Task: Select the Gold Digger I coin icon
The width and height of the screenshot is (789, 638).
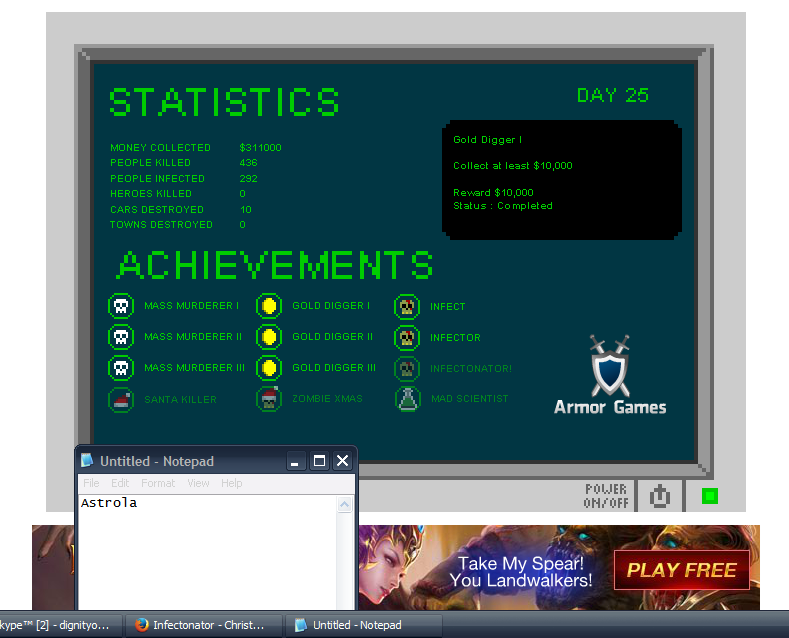Action: 269,306
